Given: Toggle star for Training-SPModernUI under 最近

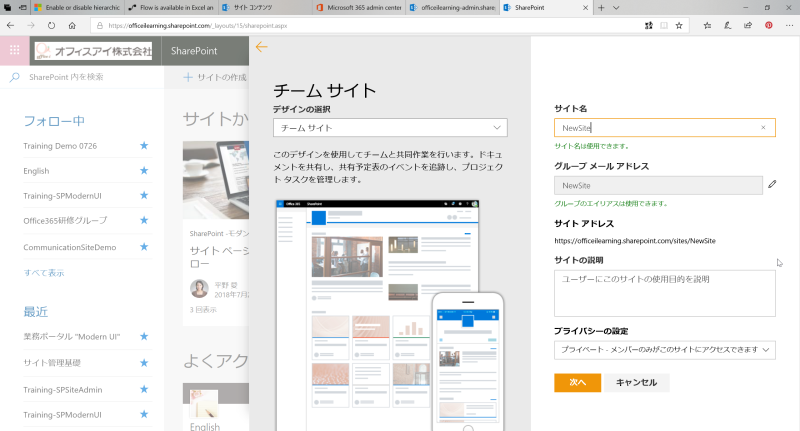Looking at the screenshot, I should [x=144, y=414].
